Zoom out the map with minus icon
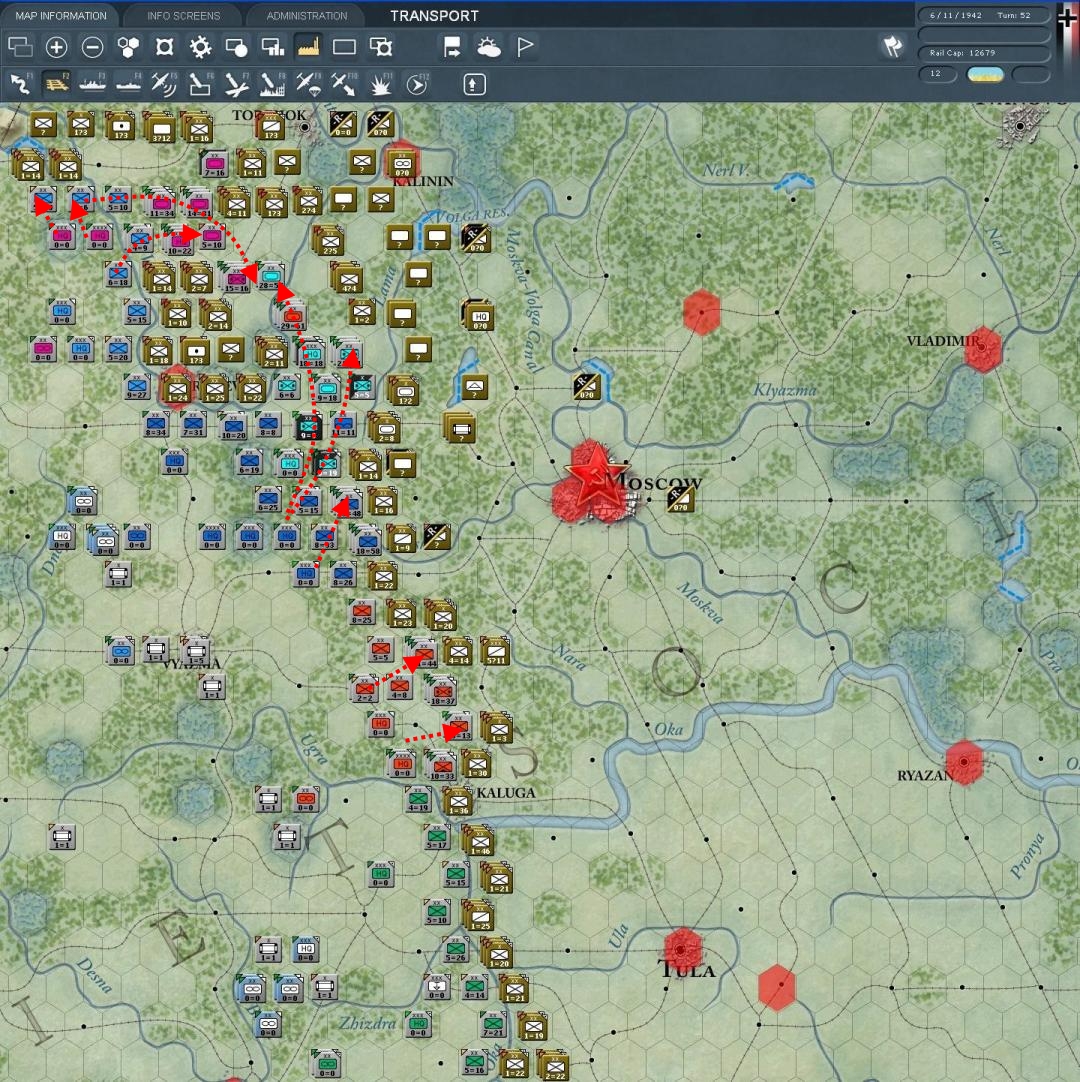Image resolution: width=1080 pixels, height=1082 pixels. [x=92, y=47]
